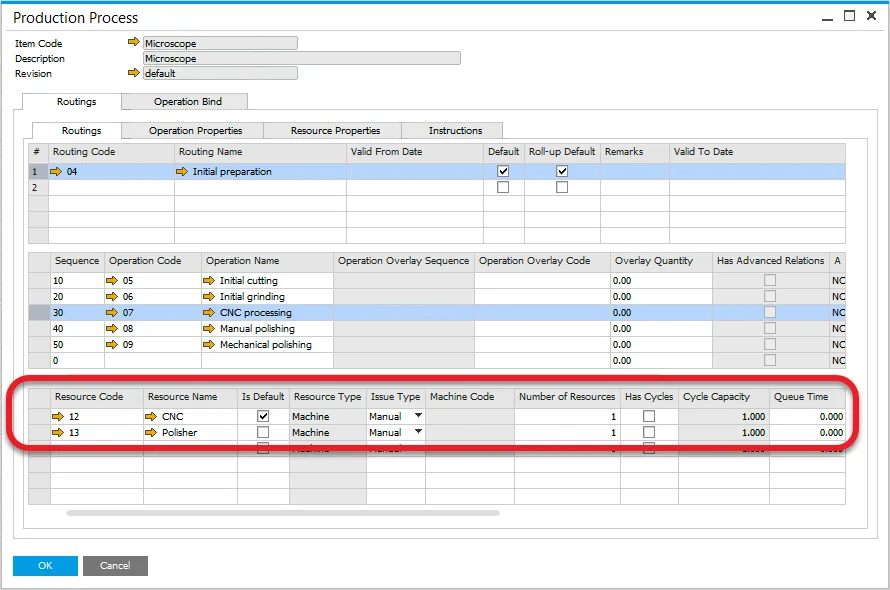Image resolution: width=890 pixels, height=590 pixels.
Task: Toggle Roll-up Default checkbox for routing 04
Action: click(x=562, y=172)
